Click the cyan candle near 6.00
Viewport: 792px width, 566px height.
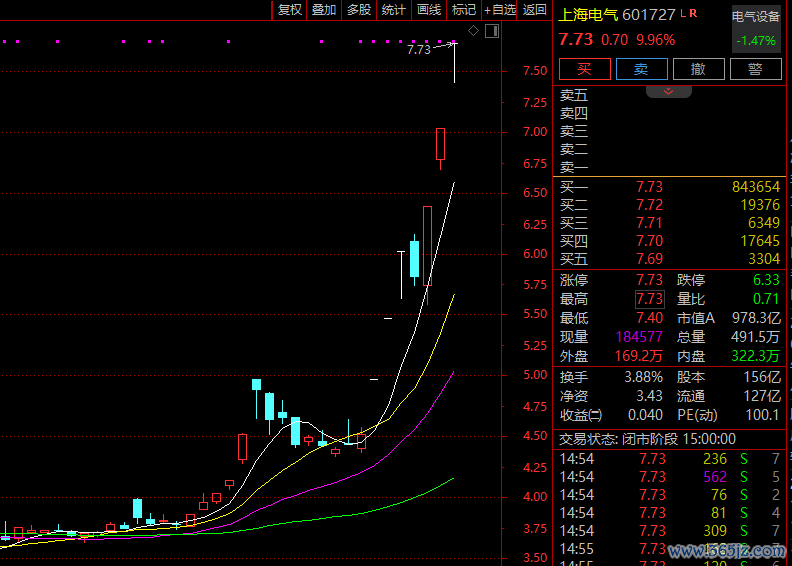(414, 259)
